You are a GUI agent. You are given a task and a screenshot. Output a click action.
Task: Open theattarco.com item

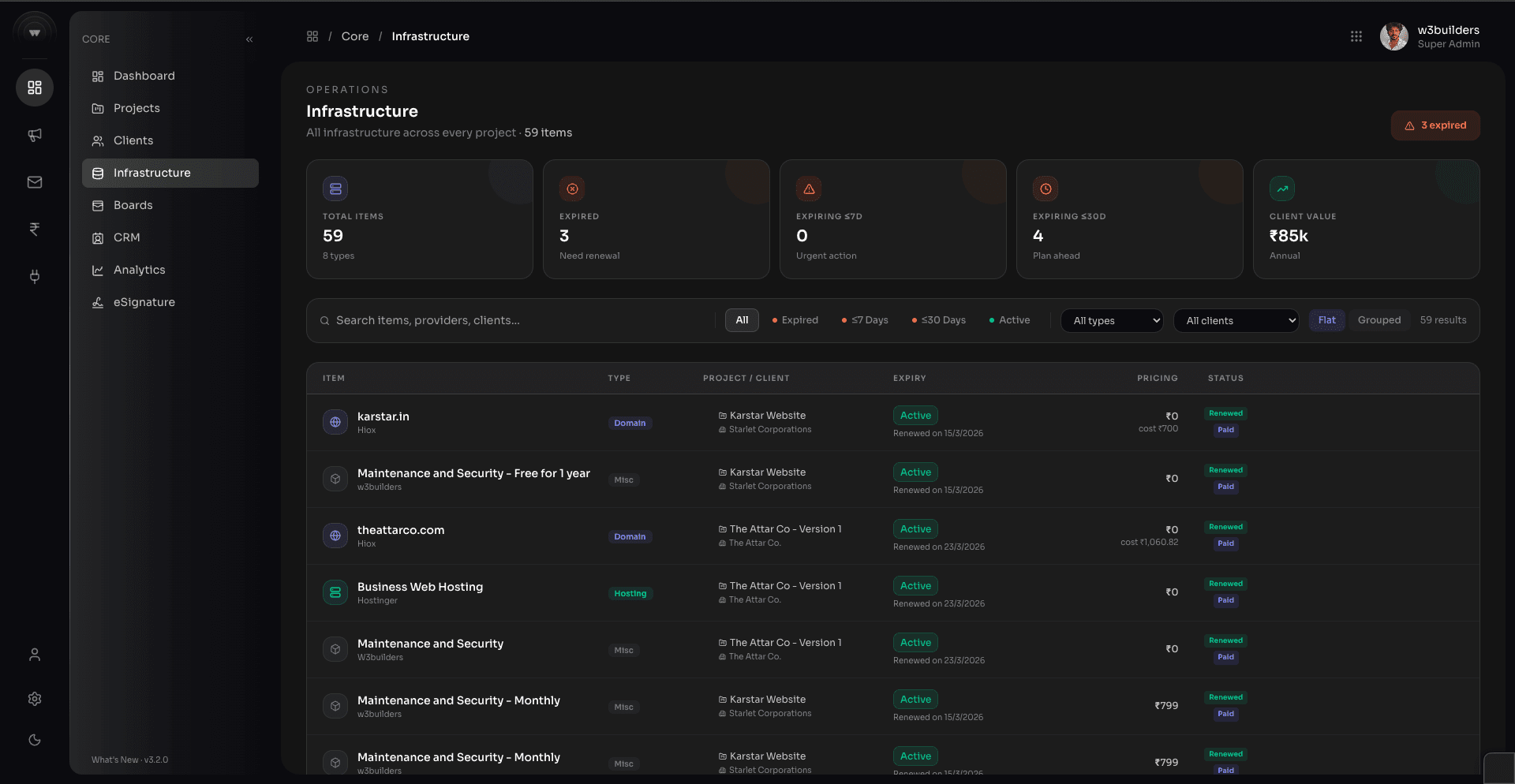(401, 530)
